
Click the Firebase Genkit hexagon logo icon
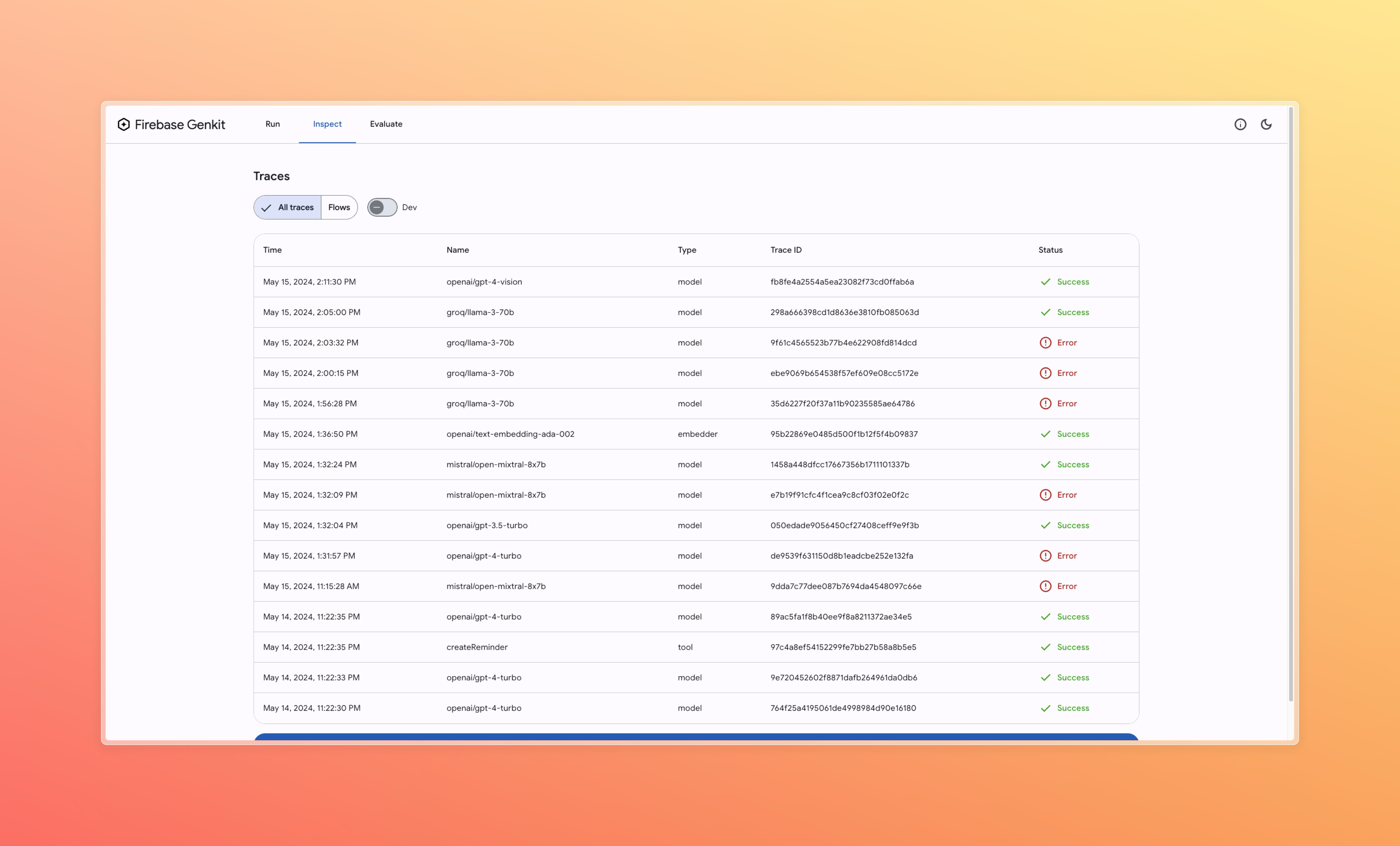[123, 124]
